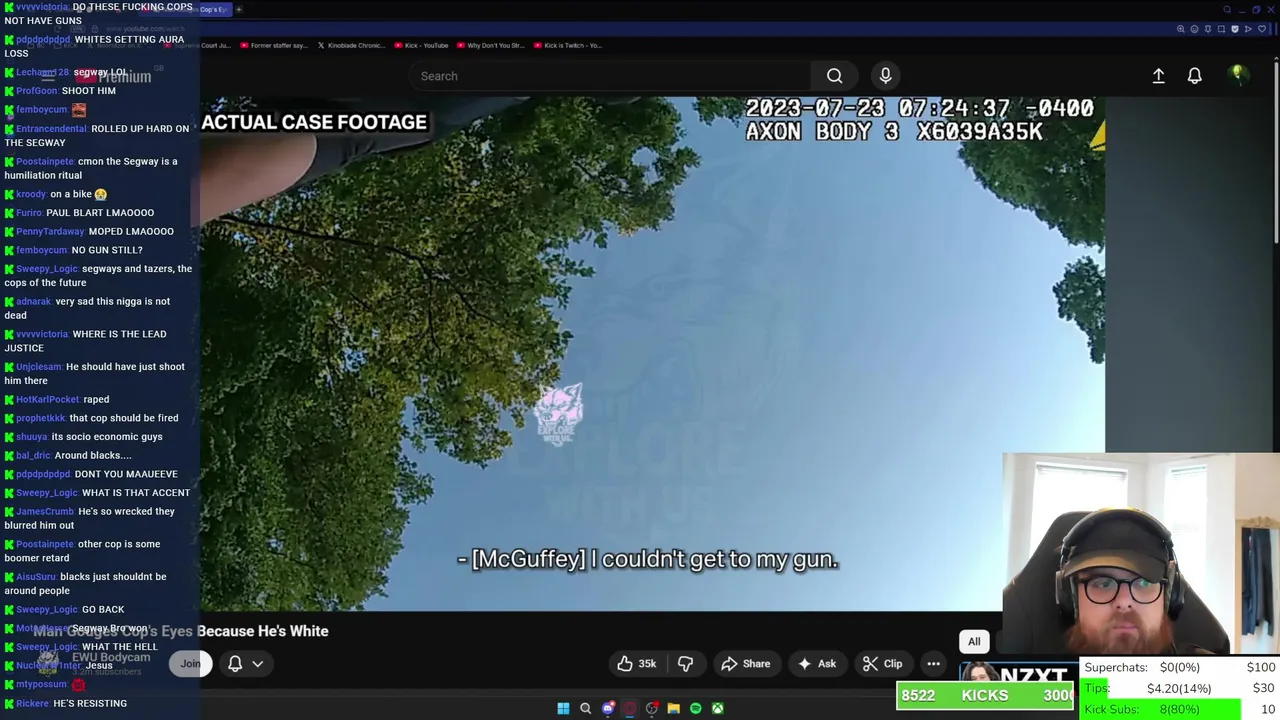Click chat username 'ProfGoon'
The width and height of the screenshot is (1280, 720).
(x=37, y=91)
